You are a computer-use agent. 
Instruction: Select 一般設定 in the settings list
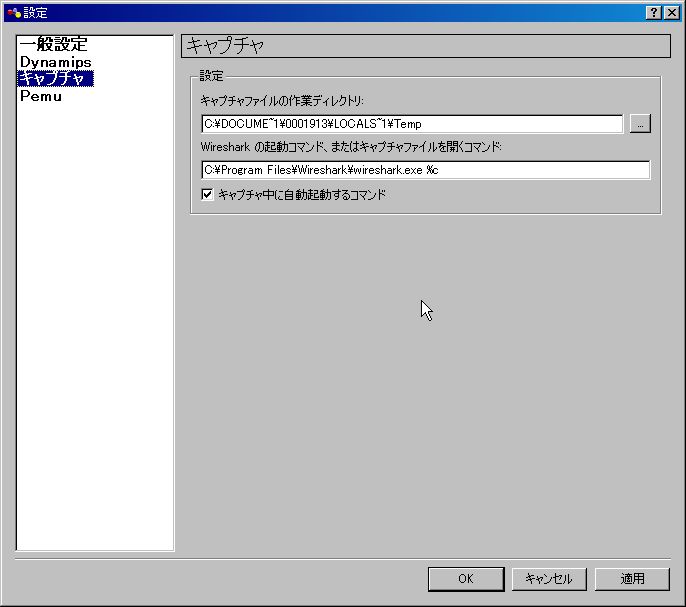click(x=53, y=45)
